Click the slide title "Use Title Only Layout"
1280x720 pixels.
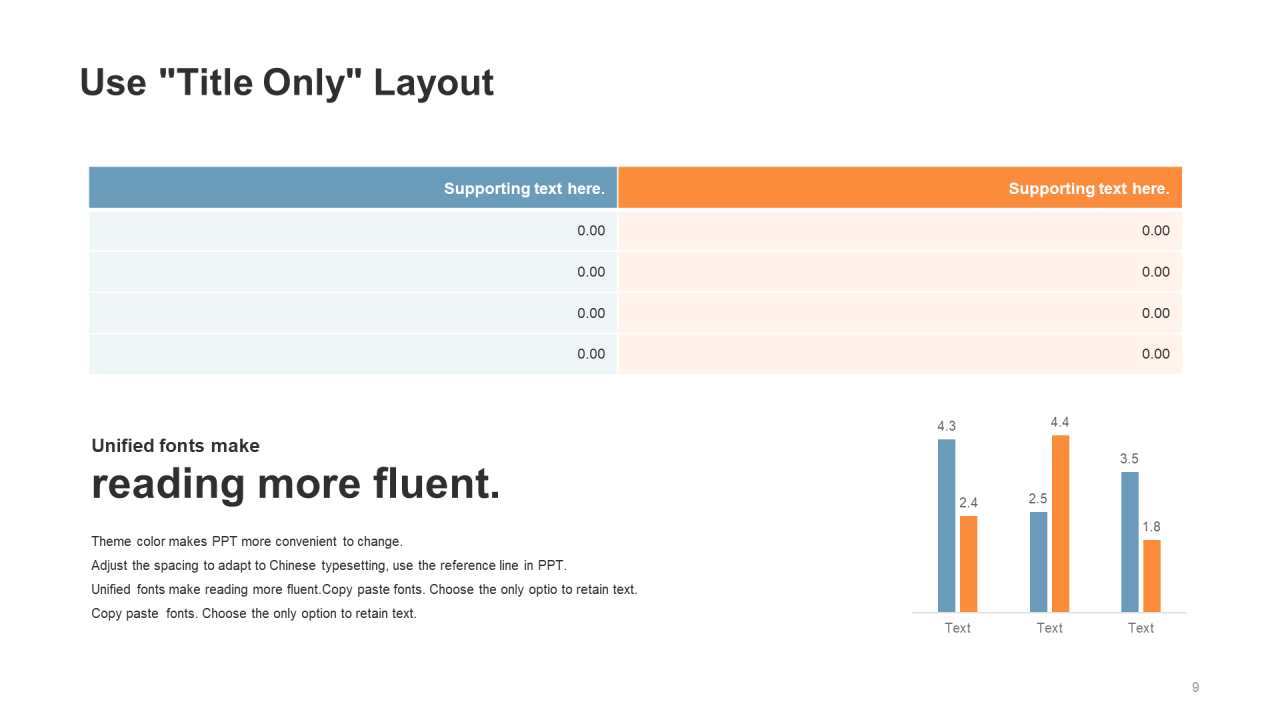[286, 83]
